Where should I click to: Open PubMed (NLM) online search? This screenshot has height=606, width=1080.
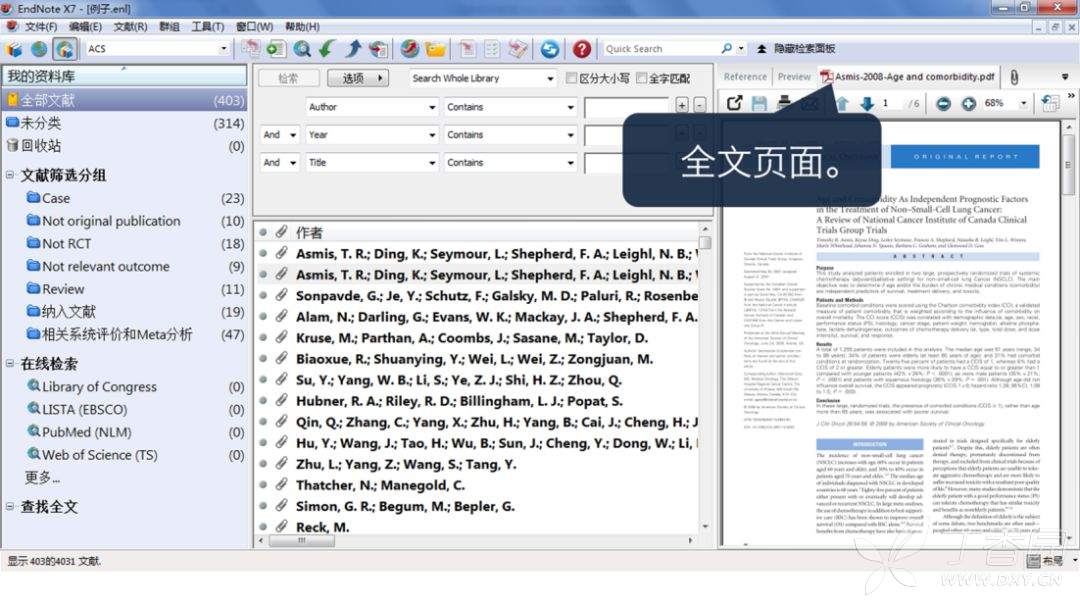[x=87, y=432]
